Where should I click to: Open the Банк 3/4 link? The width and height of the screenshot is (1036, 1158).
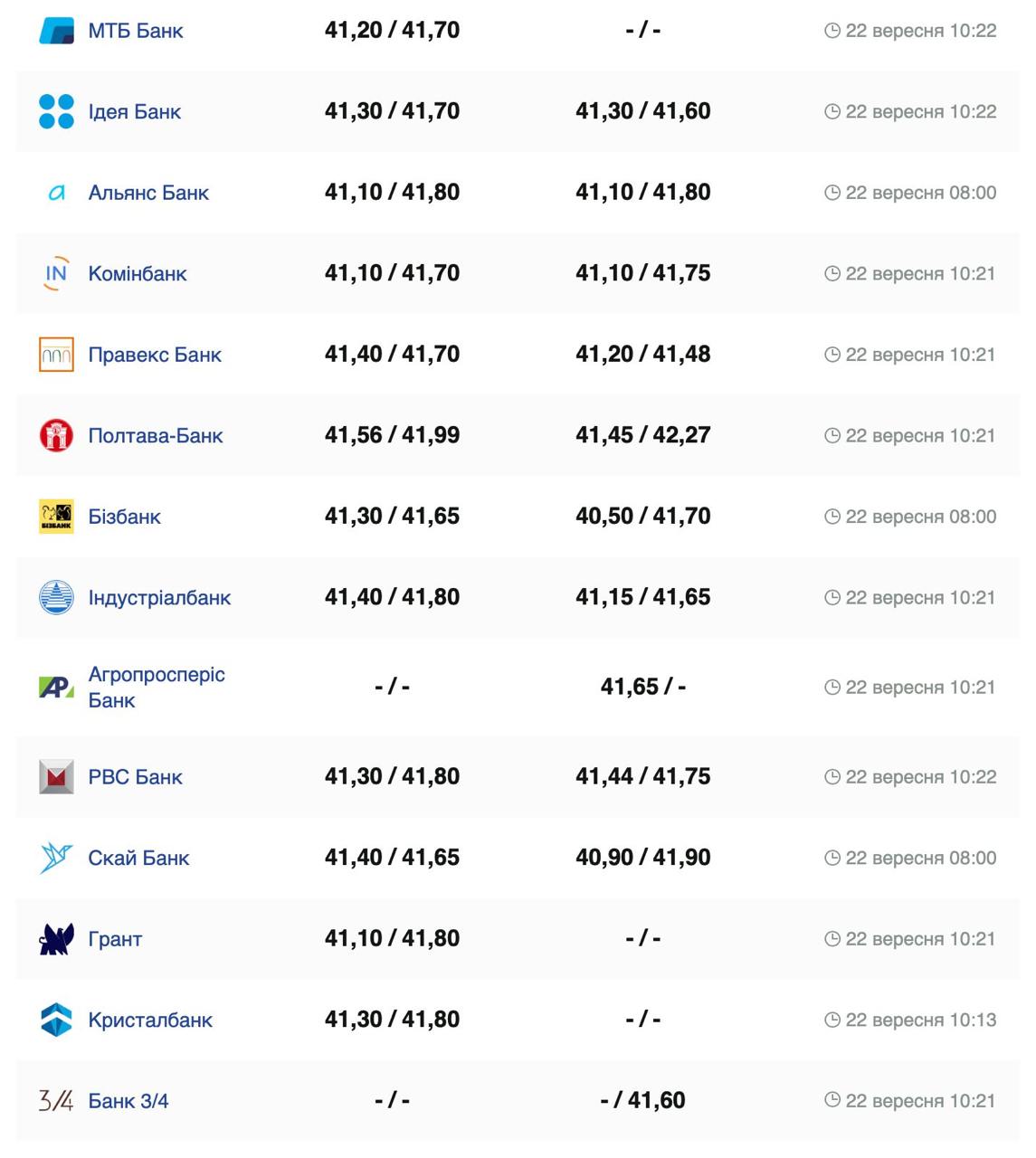[x=128, y=1101]
